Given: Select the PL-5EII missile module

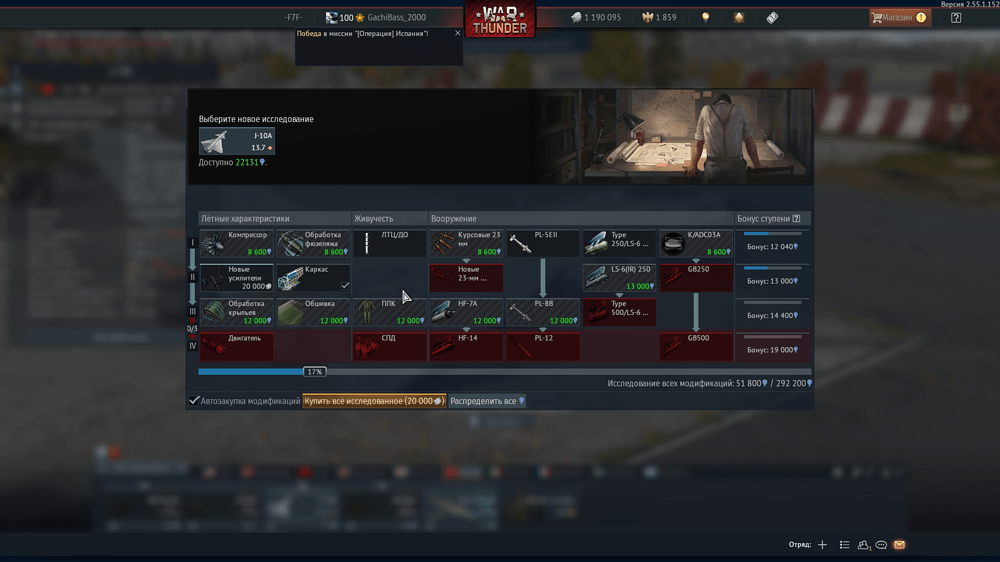Looking at the screenshot, I should [543, 243].
